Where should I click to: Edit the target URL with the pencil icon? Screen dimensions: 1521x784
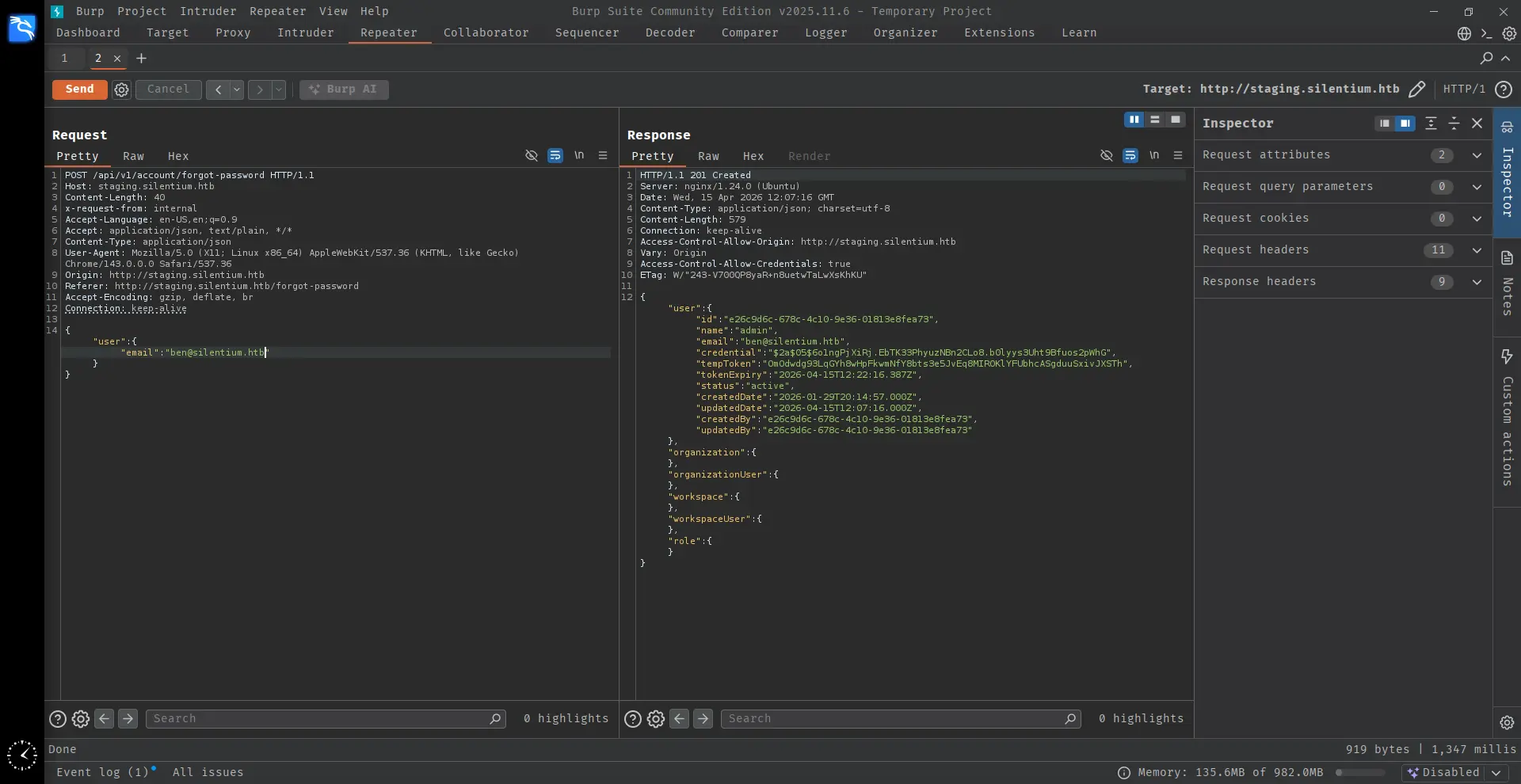1418,89
